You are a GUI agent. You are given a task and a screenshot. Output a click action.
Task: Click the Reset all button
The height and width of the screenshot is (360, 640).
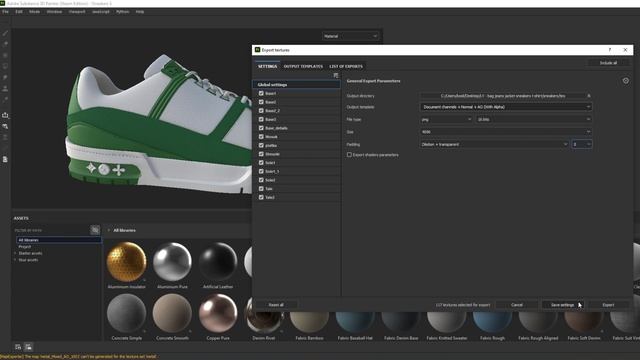[x=276, y=305]
